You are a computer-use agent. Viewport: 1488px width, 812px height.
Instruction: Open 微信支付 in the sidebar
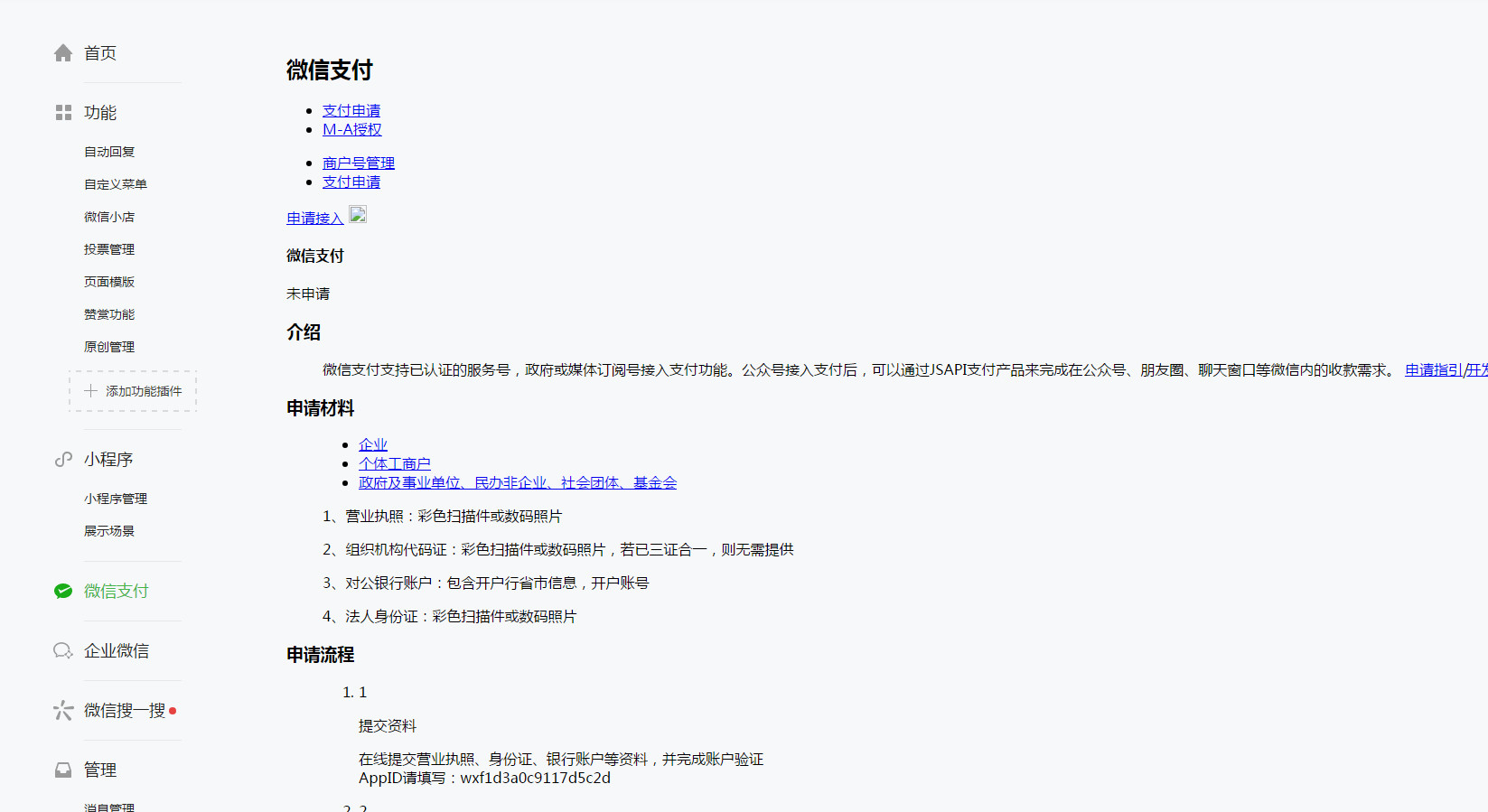(x=117, y=592)
